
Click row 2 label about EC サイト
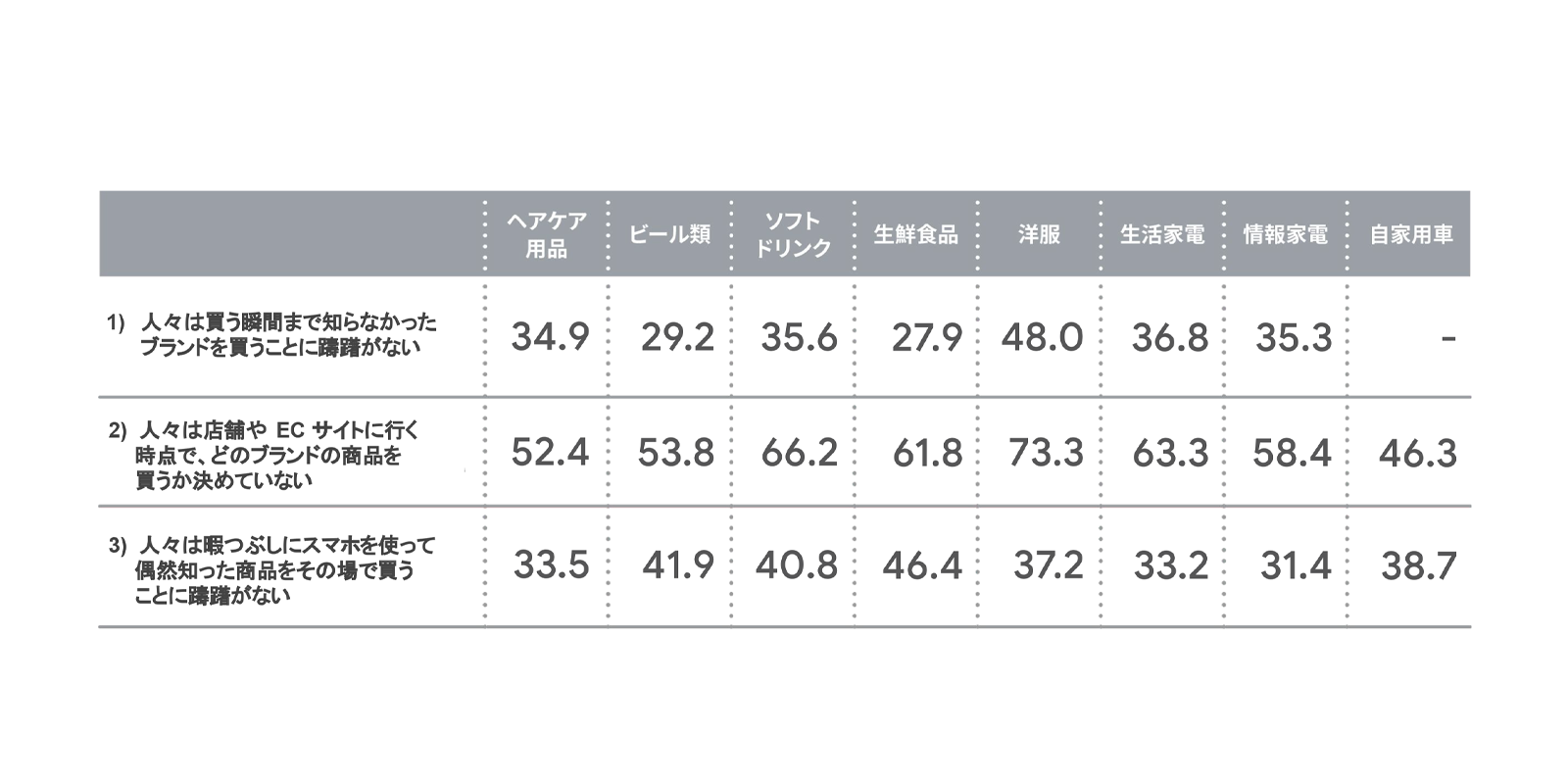pyautogui.click(x=265, y=455)
